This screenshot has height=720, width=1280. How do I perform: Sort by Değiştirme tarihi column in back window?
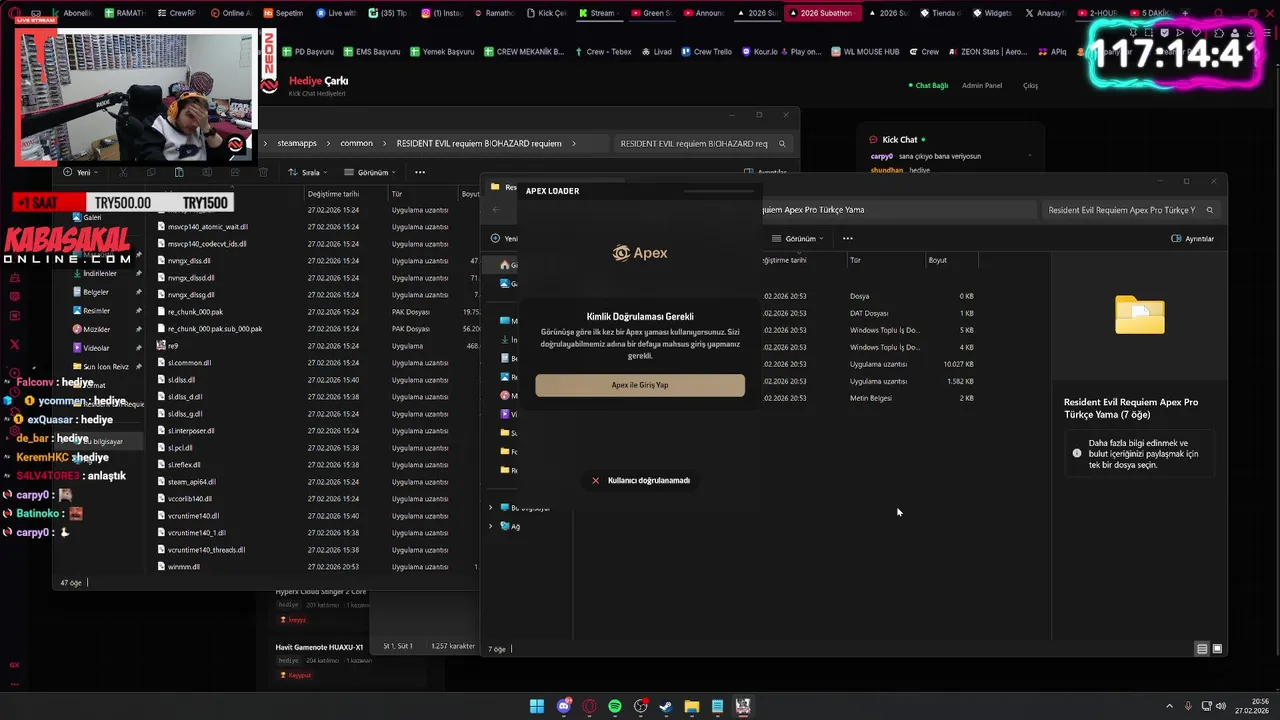tap(333, 194)
